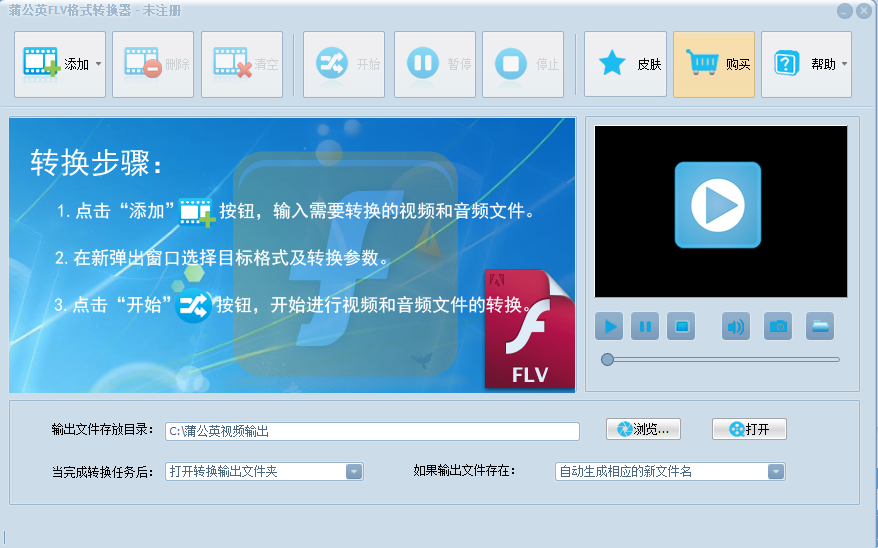878x548 pixels.
Task: Click the 浏览... browse button
Action: coord(643,429)
